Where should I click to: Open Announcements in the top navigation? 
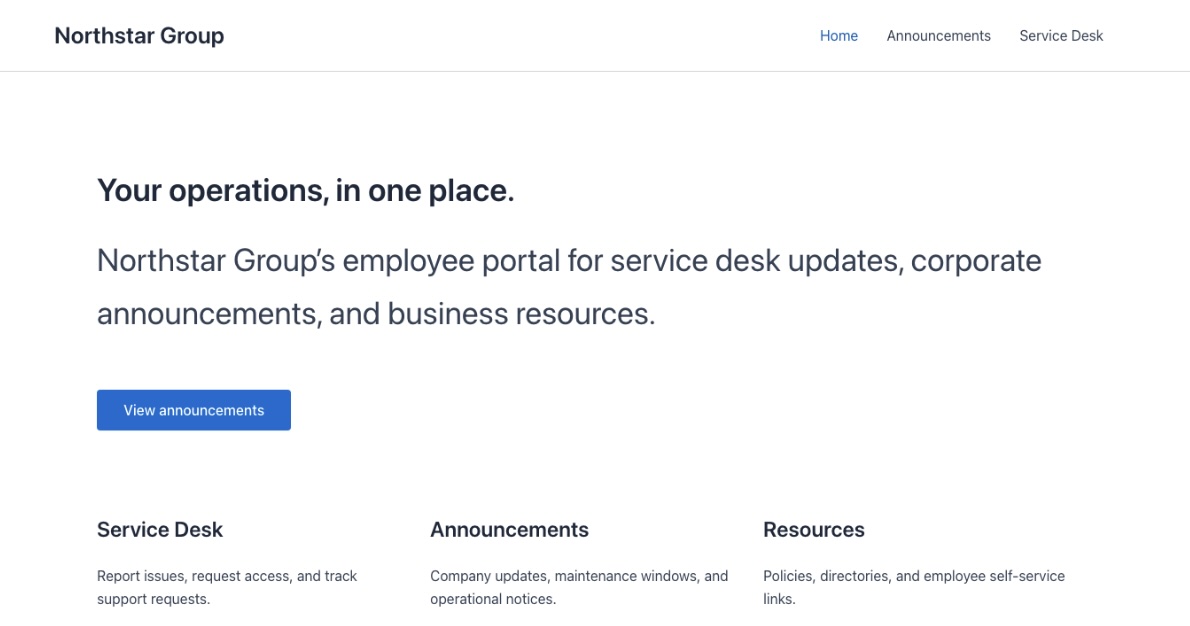click(939, 36)
